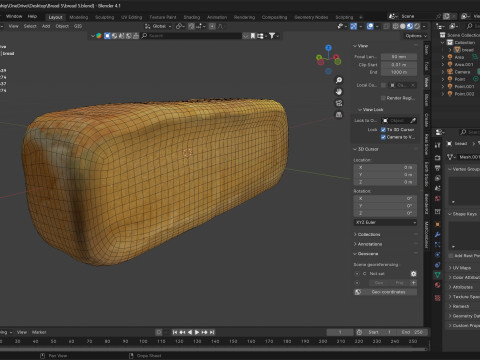Click the blue Z axis on navigation gizmo
Image resolution: width=480 pixels, height=360 pixels.
(328, 48)
